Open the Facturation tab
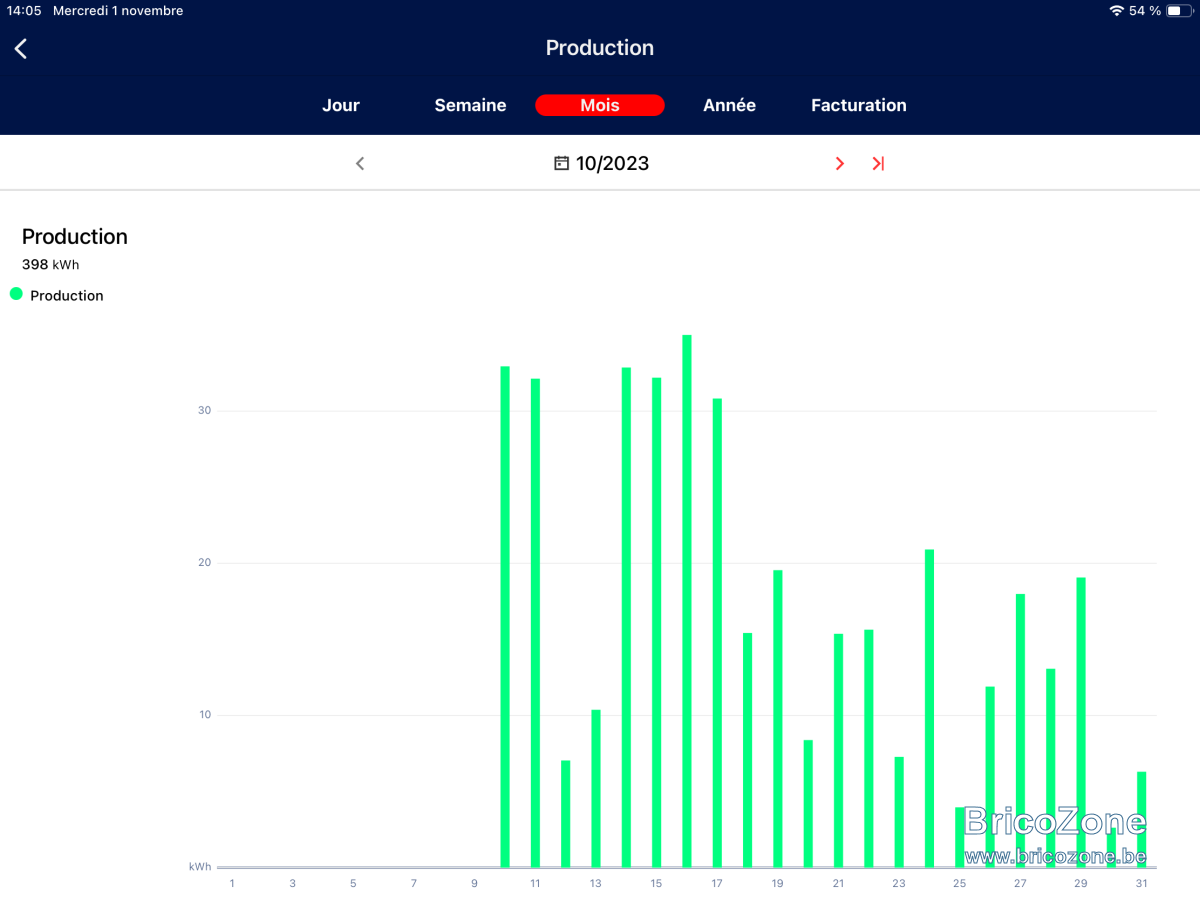 pyautogui.click(x=859, y=105)
